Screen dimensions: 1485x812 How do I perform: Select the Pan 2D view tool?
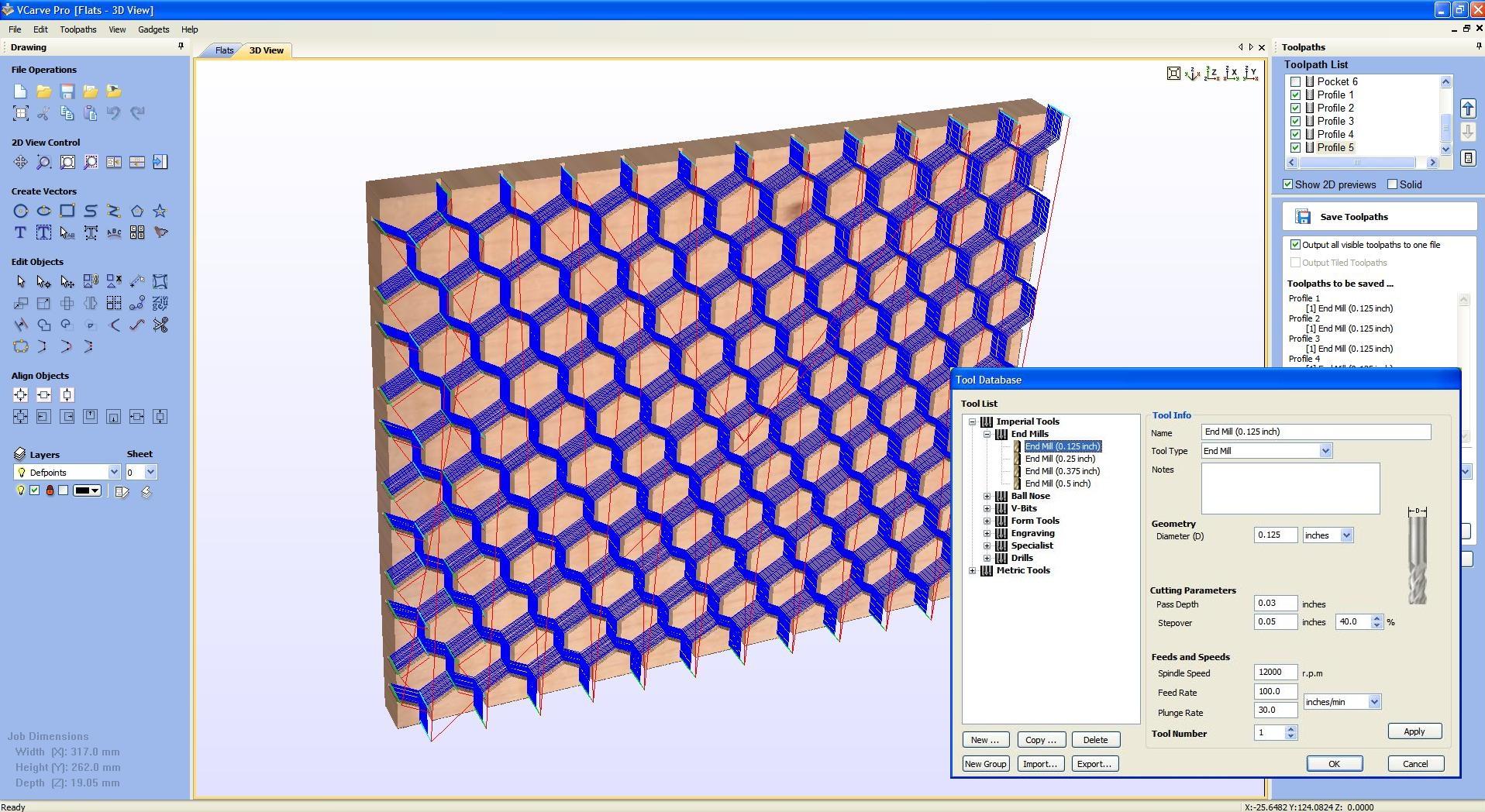tap(20, 162)
